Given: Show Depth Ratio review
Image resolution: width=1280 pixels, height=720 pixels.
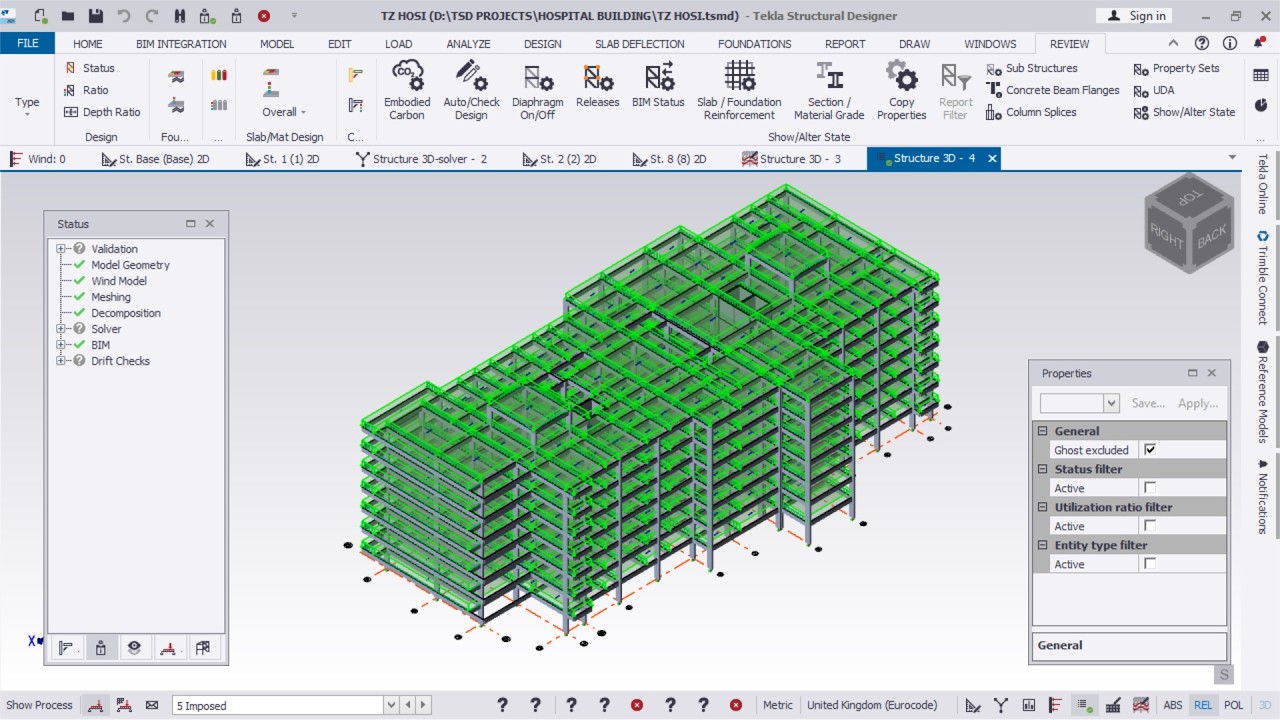Looking at the screenshot, I should [x=101, y=112].
